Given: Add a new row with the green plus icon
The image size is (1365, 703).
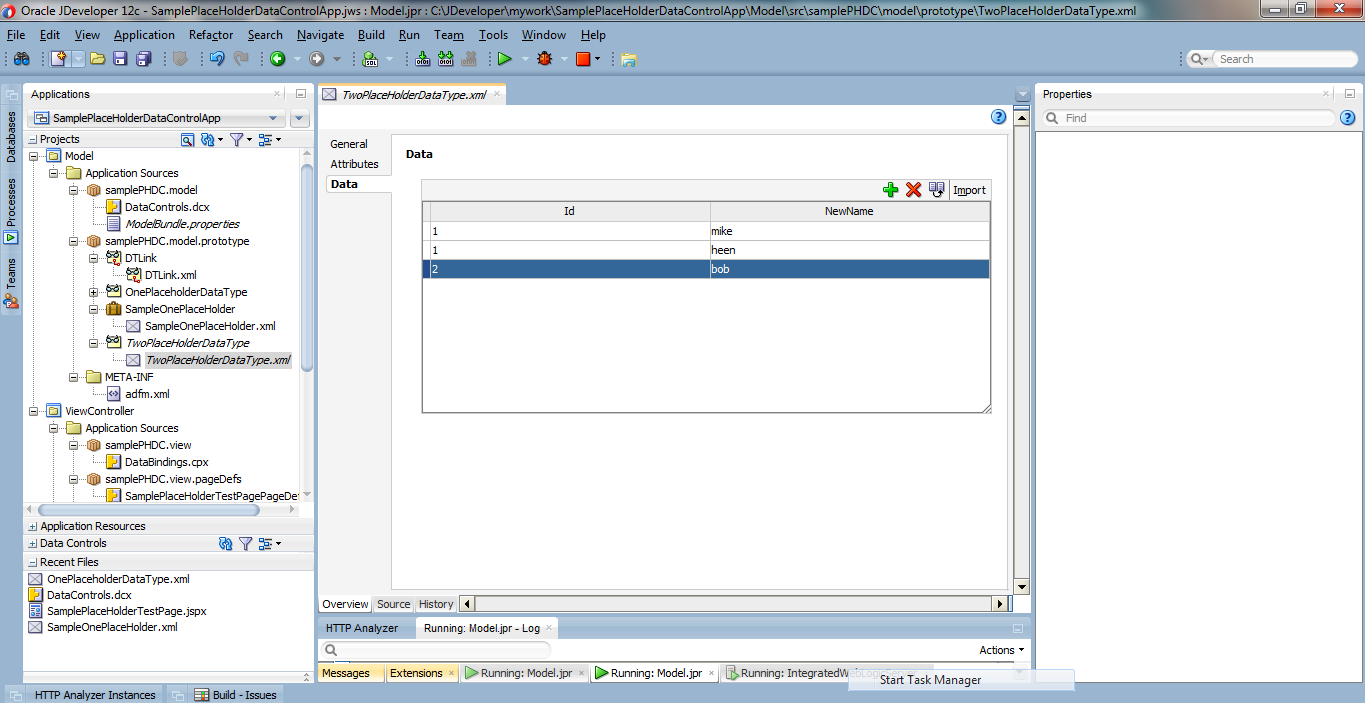Looking at the screenshot, I should (890, 188).
